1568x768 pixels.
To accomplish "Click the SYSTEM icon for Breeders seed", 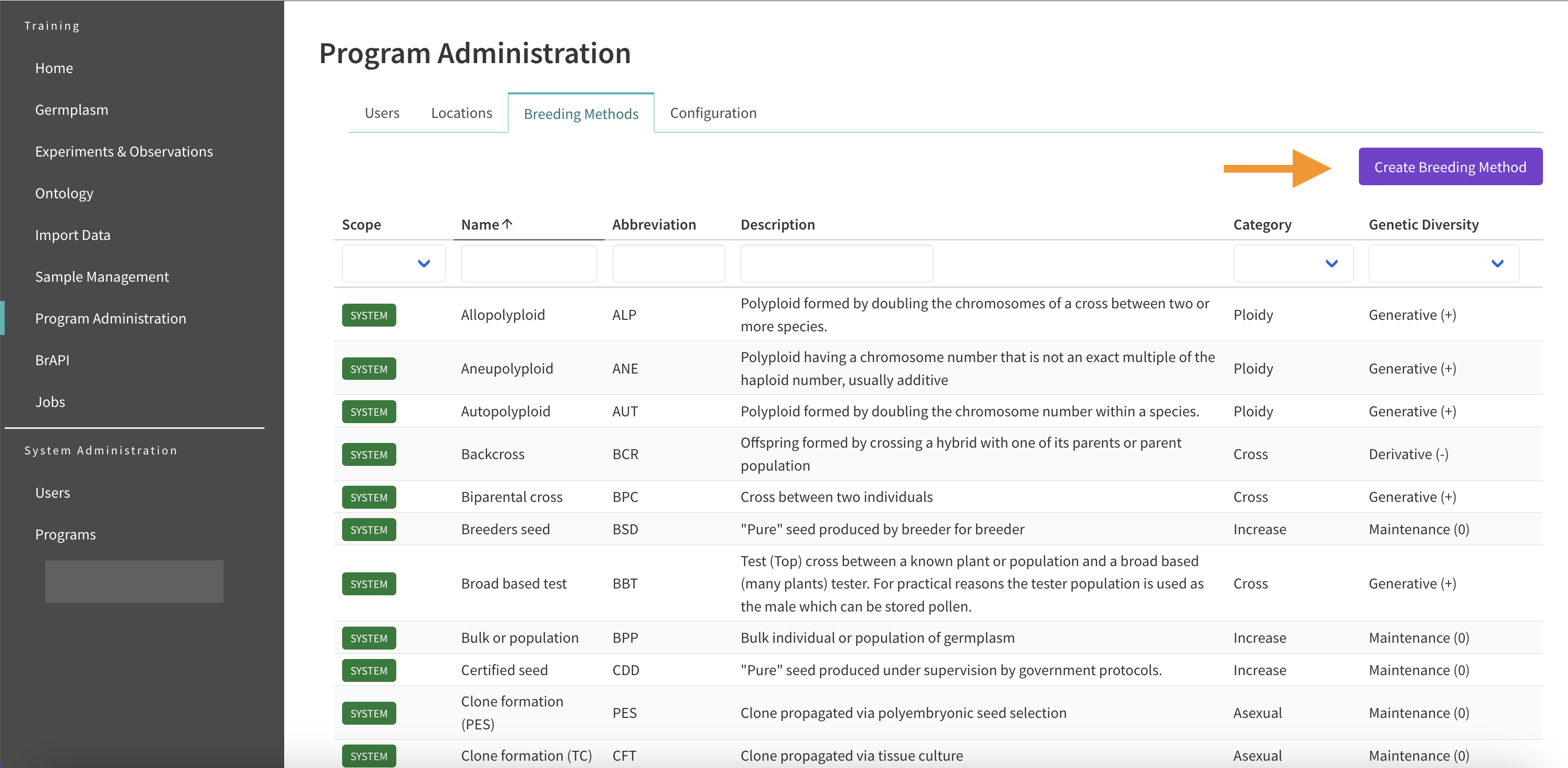I will pyautogui.click(x=368, y=529).
